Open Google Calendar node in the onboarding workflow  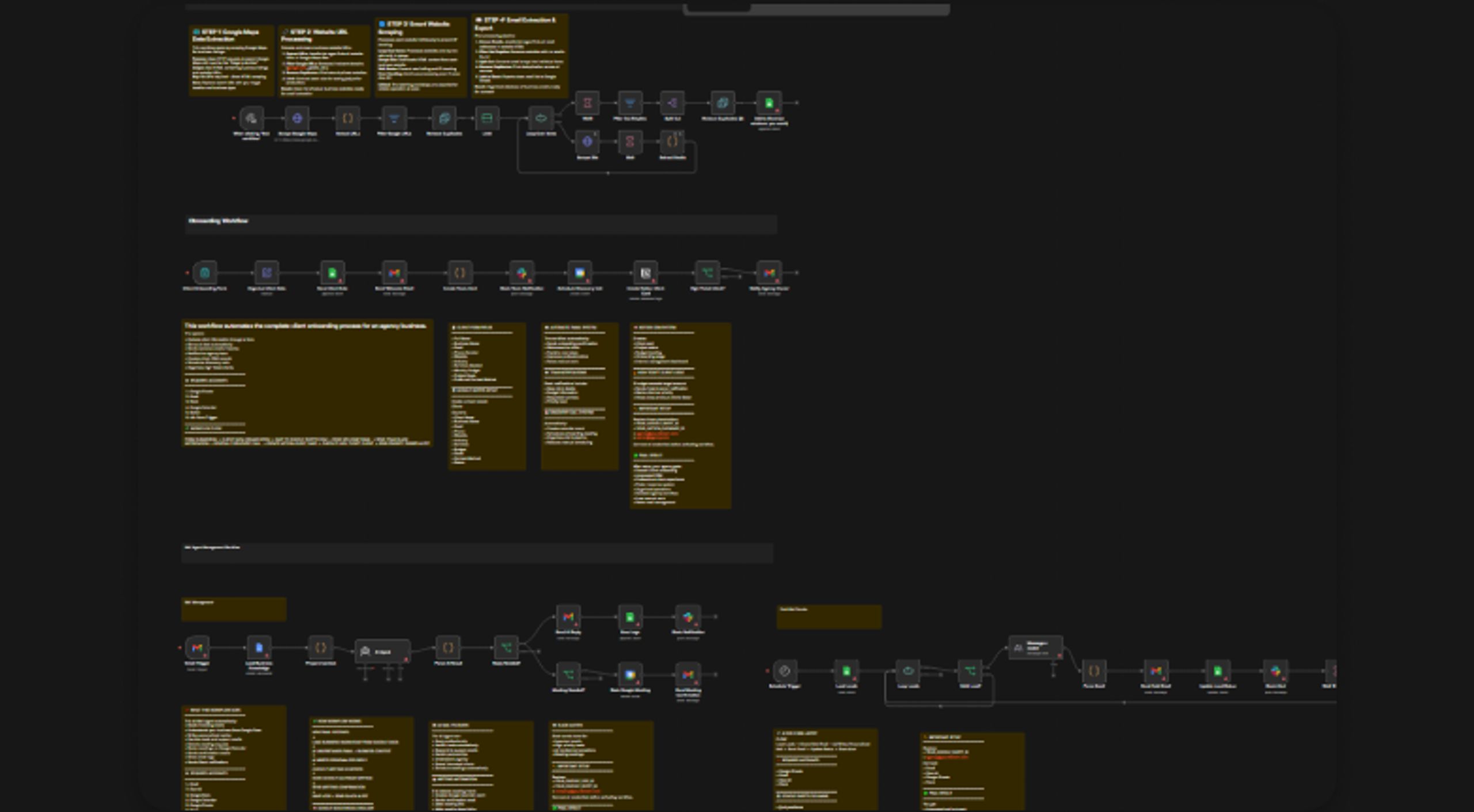click(x=580, y=273)
